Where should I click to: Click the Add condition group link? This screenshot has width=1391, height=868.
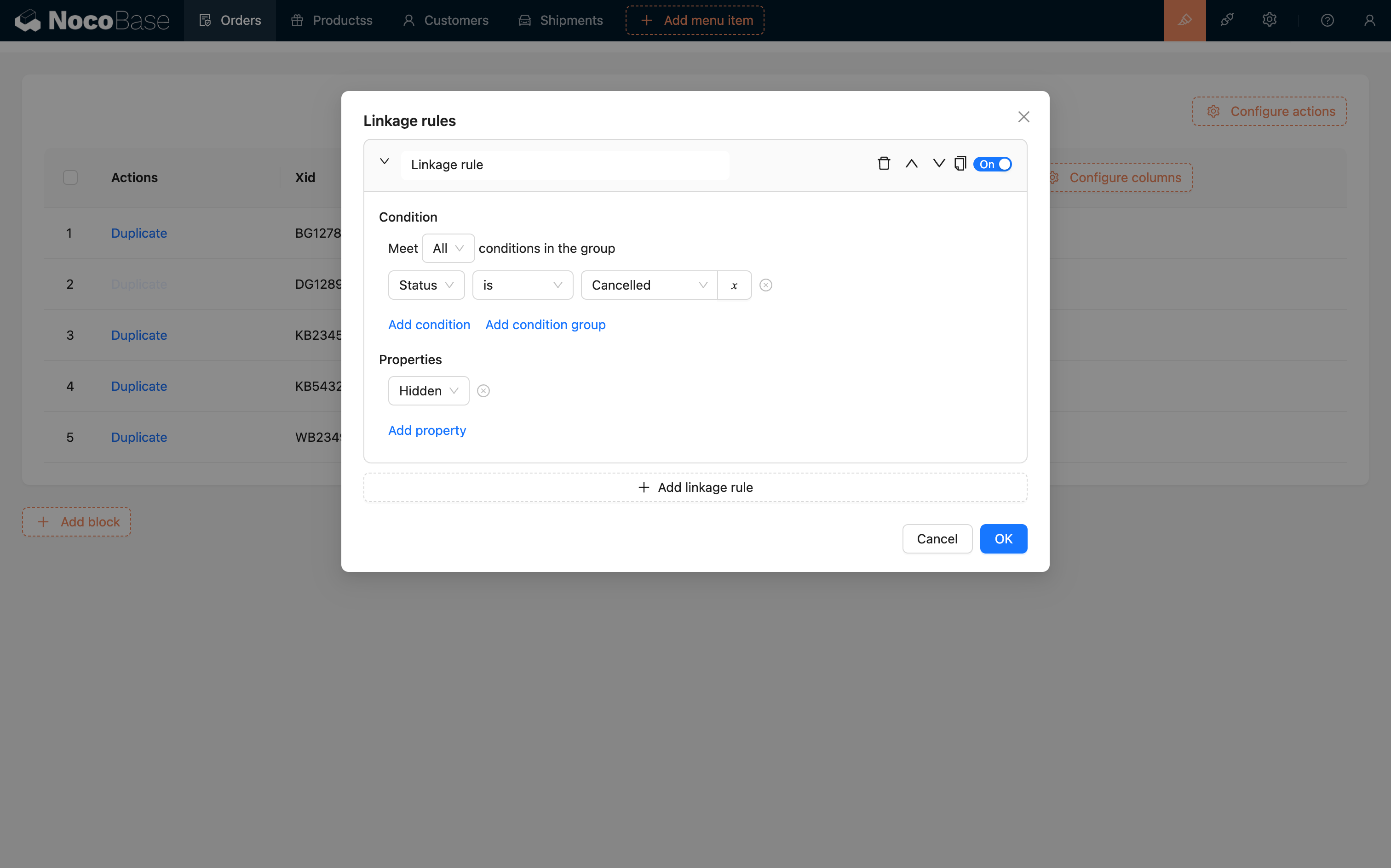[x=545, y=325]
